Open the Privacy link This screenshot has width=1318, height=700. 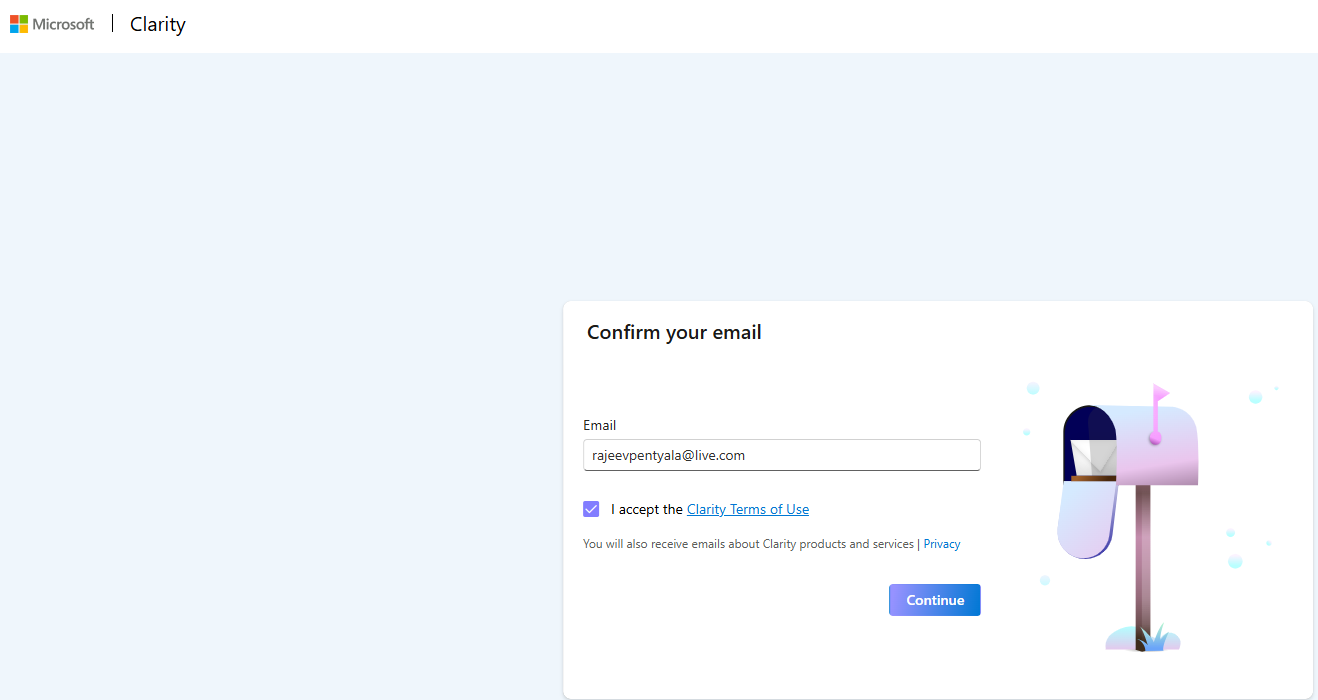pyautogui.click(x=942, y=544)
